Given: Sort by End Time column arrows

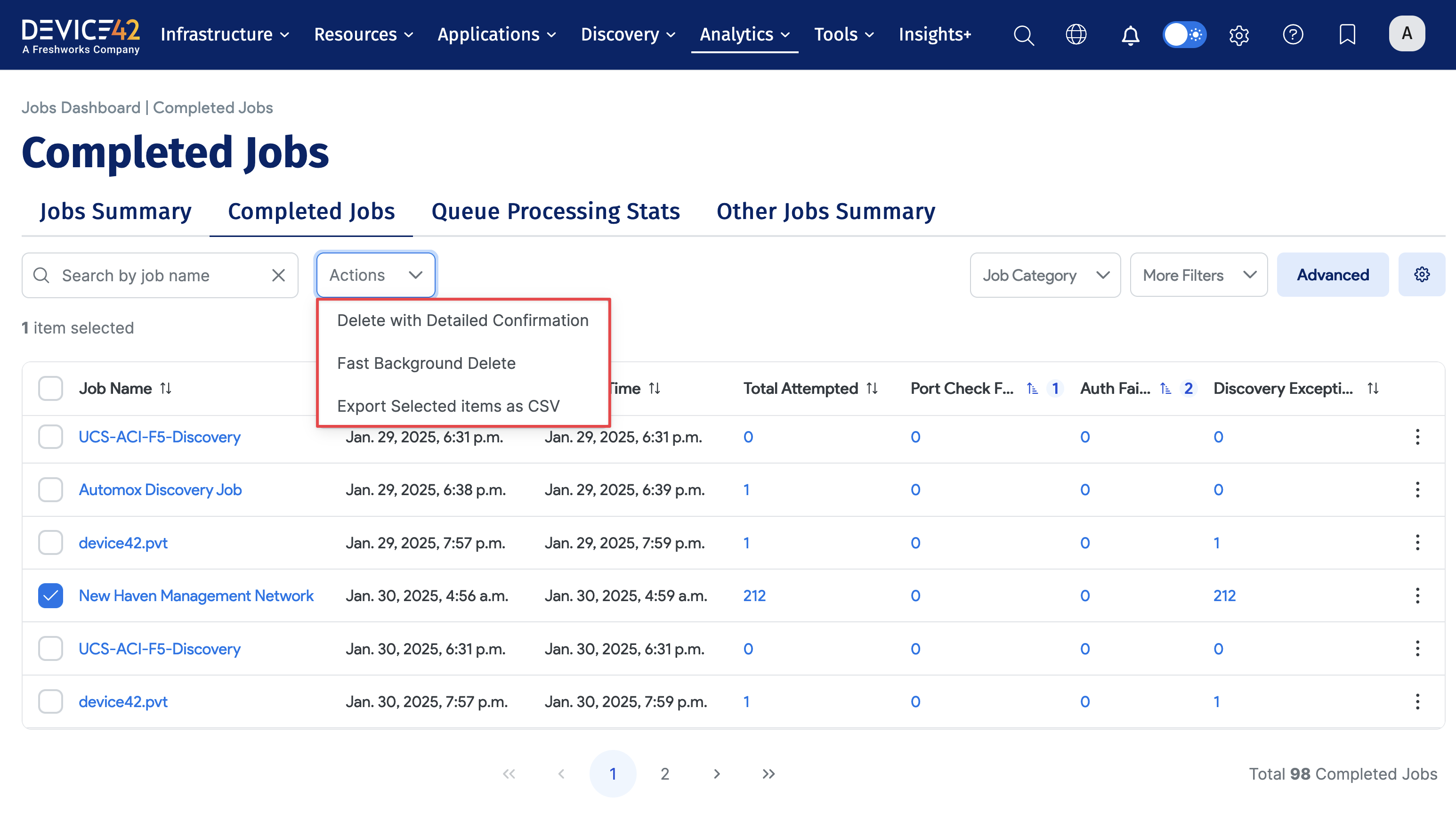Looking at the screenshot, I should point(655,389).
